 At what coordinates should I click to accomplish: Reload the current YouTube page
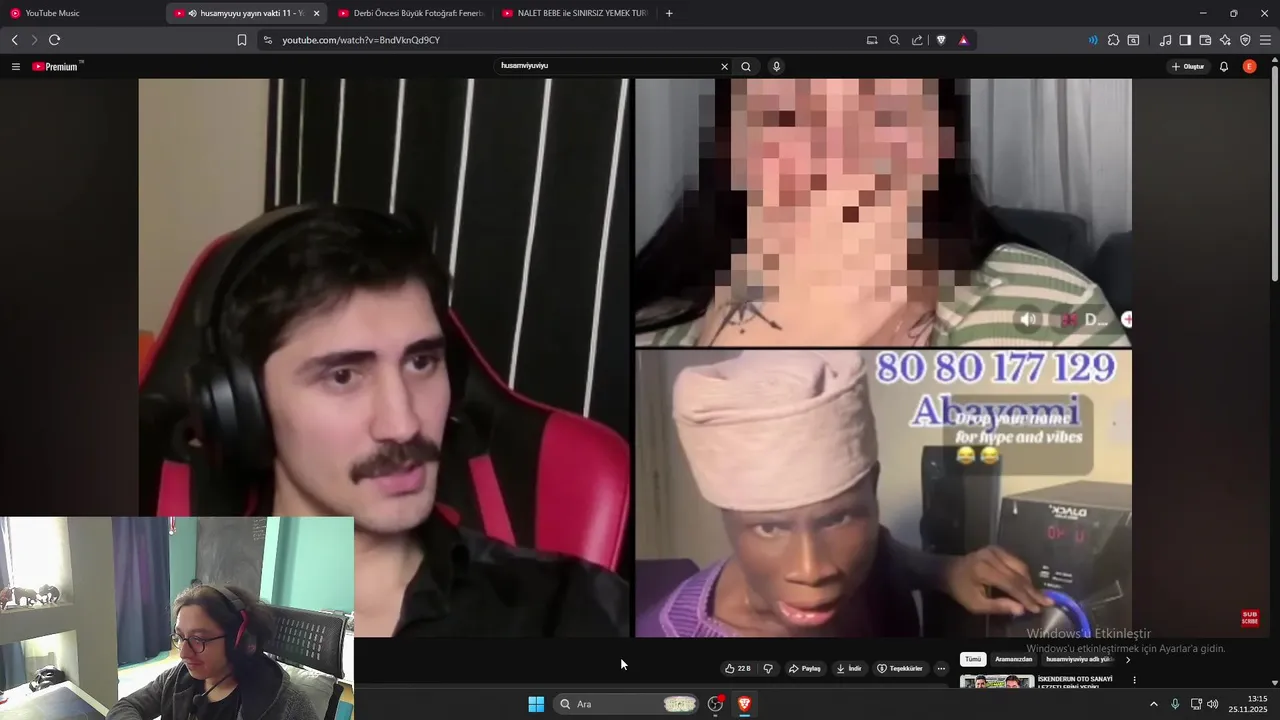coord(54,40)
